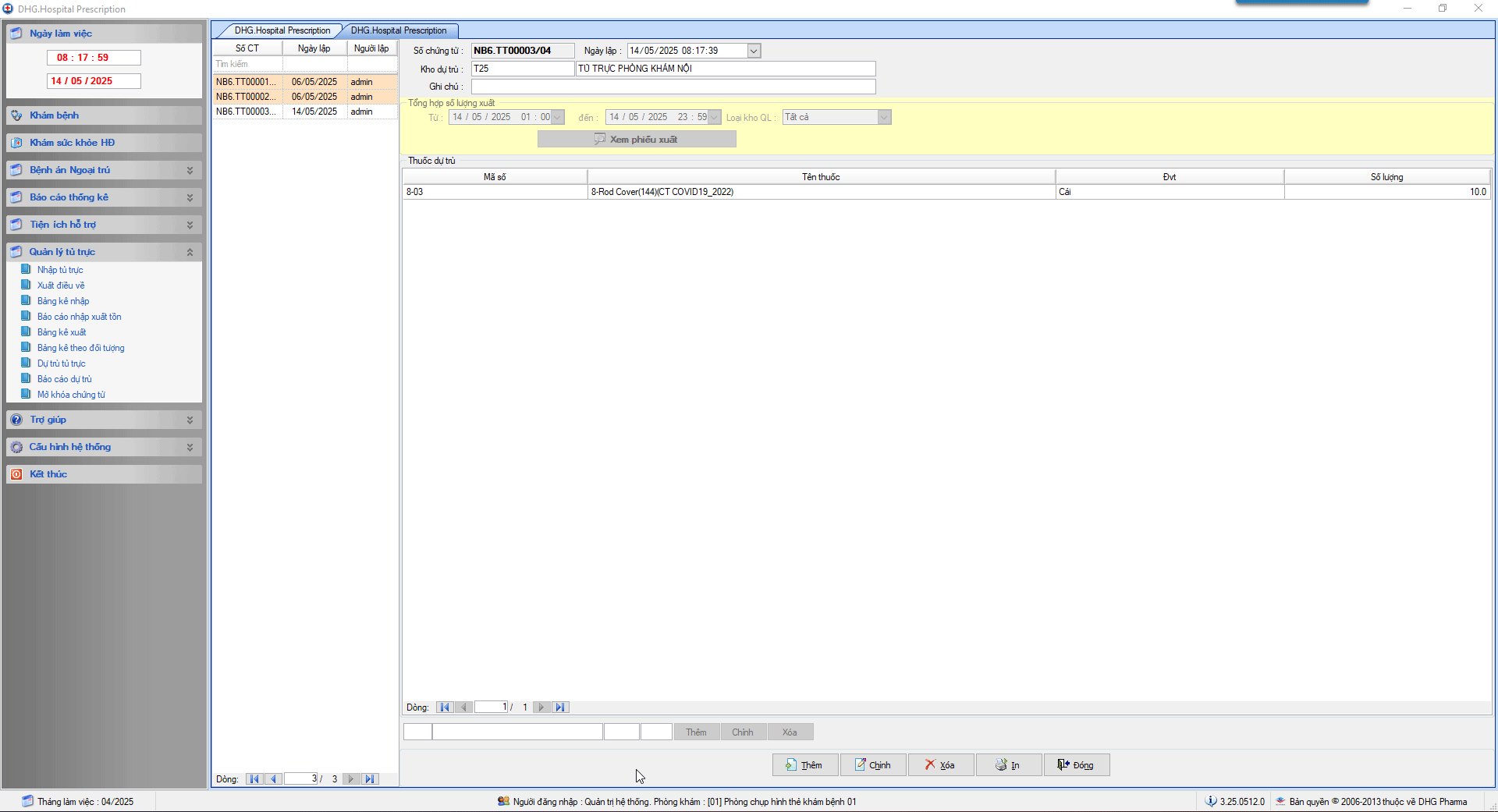Click the Kết thúc exit icon
1498x812 pixels.
(16, 474)
